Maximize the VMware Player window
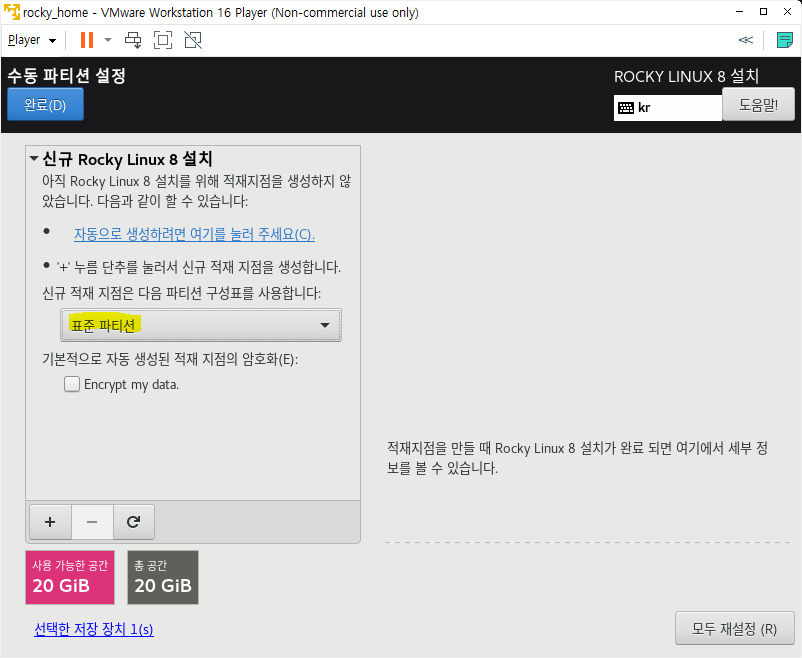This screenshot has height=658, width=802. pyautogui.click(x=763, y=12)
